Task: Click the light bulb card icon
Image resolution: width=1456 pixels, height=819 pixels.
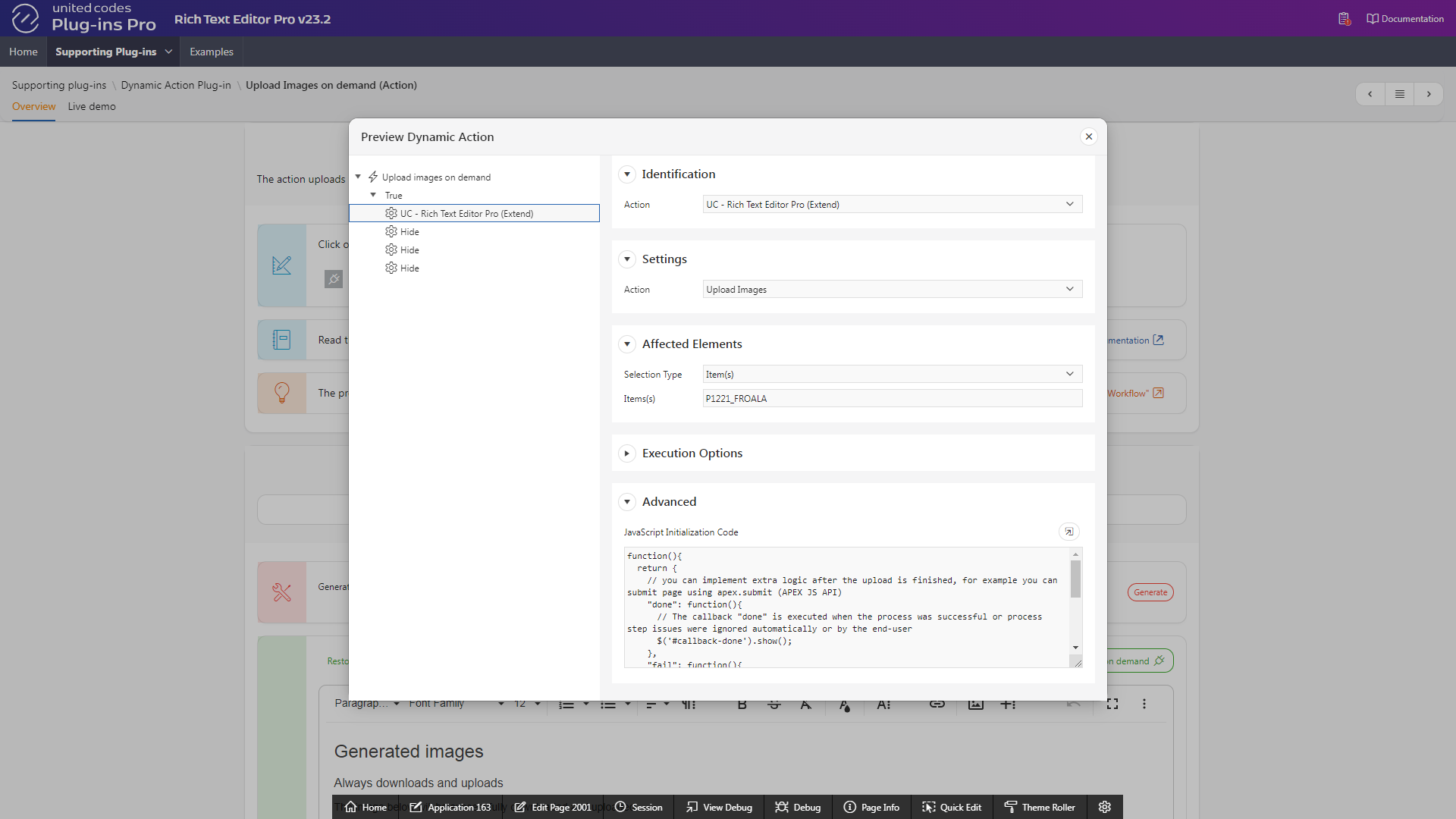Action: pos(281,393)
